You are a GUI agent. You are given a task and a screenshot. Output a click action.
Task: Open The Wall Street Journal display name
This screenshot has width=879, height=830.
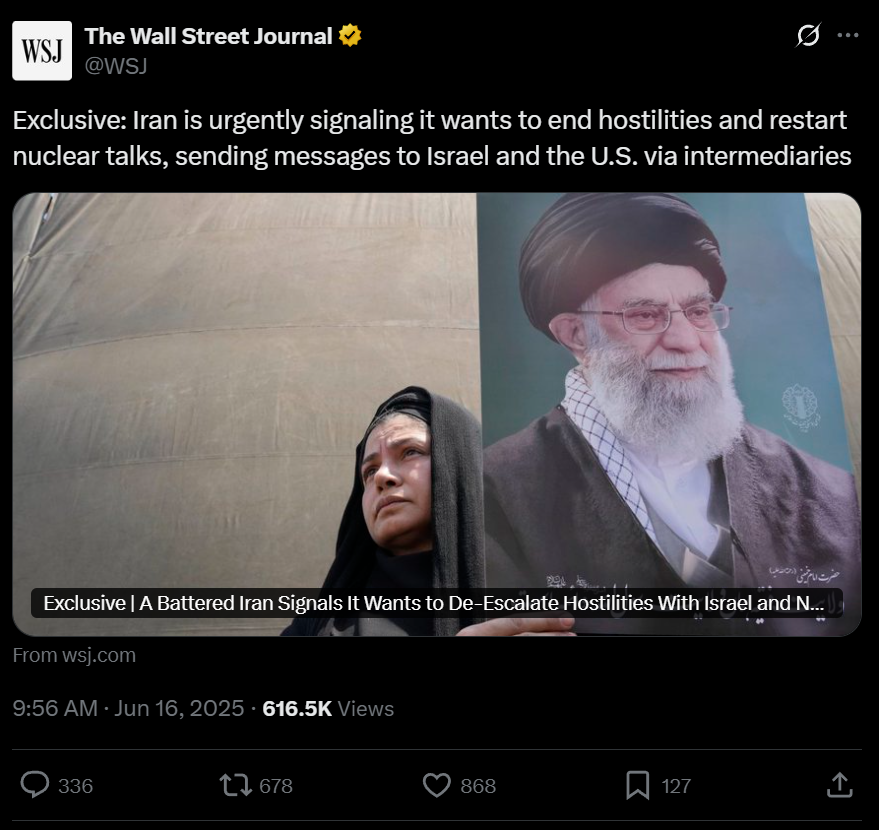click(x=209, y=36)
